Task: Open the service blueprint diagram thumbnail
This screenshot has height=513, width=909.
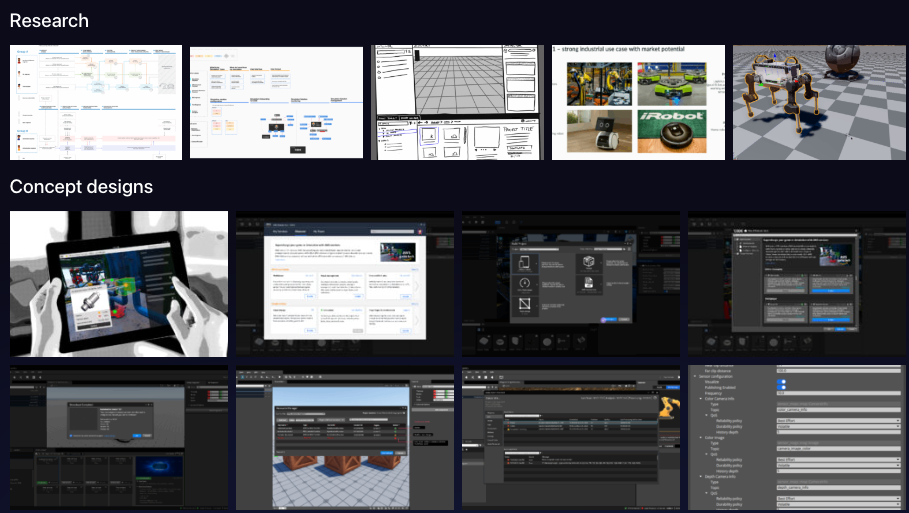Action: pyautogui.click(x=96, y=103)
